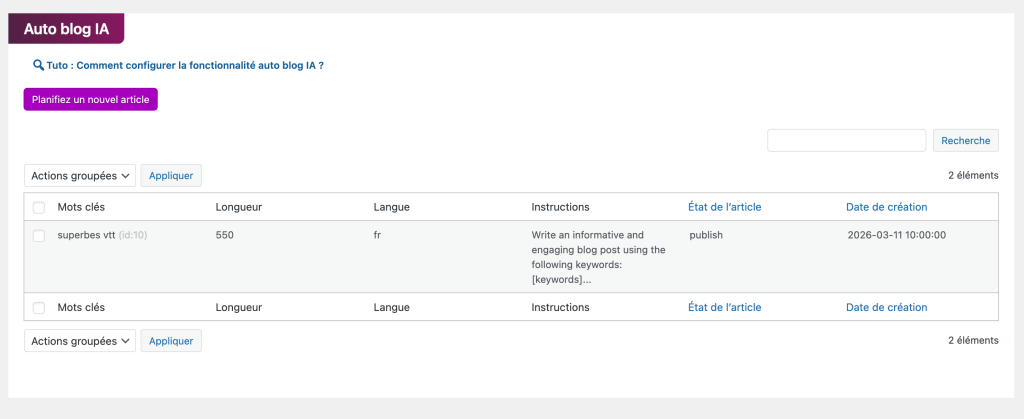Toggle the select-all checkbox in table footer
Screen dimensions: 1024x419
pyautogui.click(x=39, y=308)
